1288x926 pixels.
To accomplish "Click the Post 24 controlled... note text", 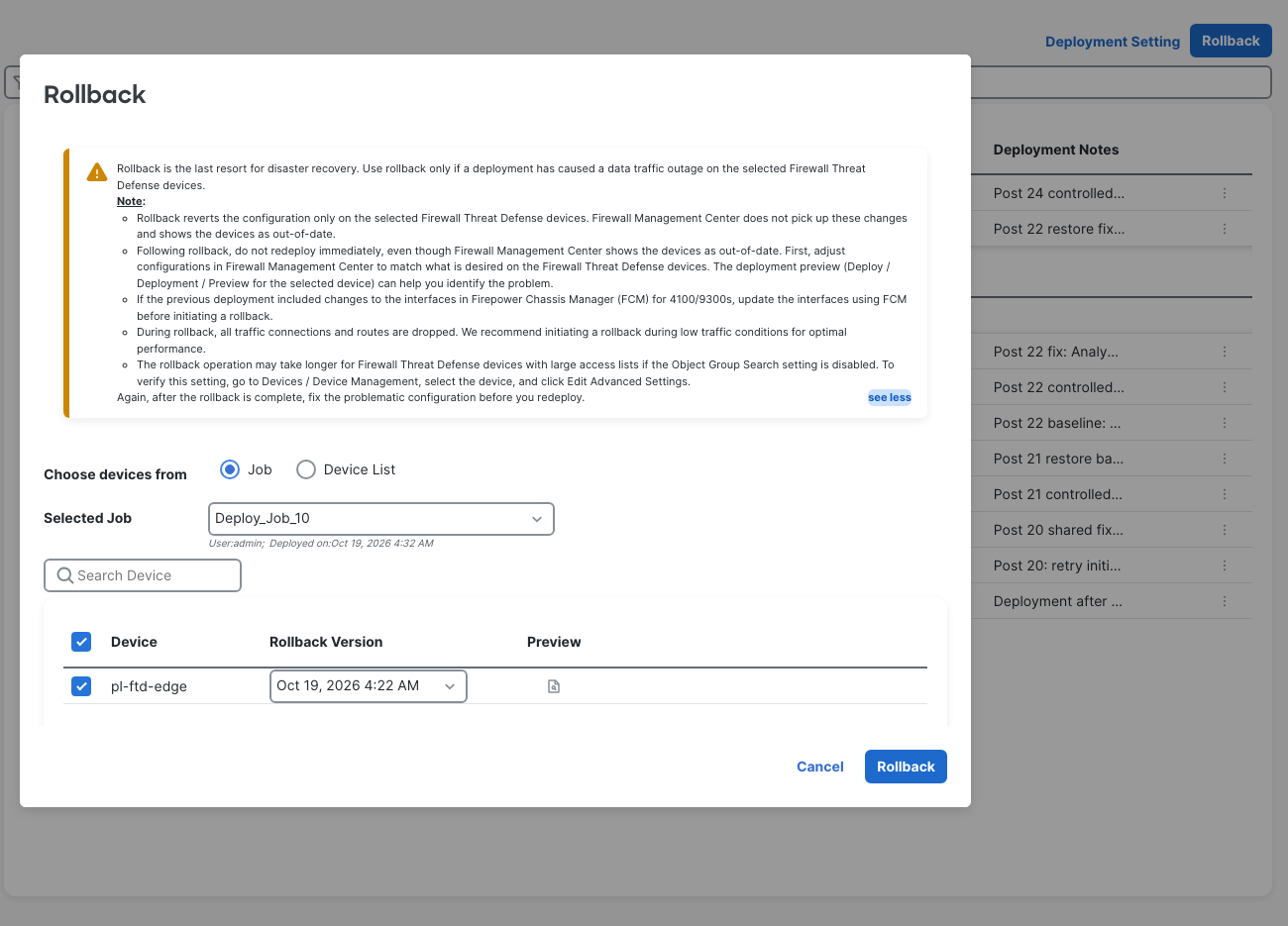I will [x=1059, y=193].
